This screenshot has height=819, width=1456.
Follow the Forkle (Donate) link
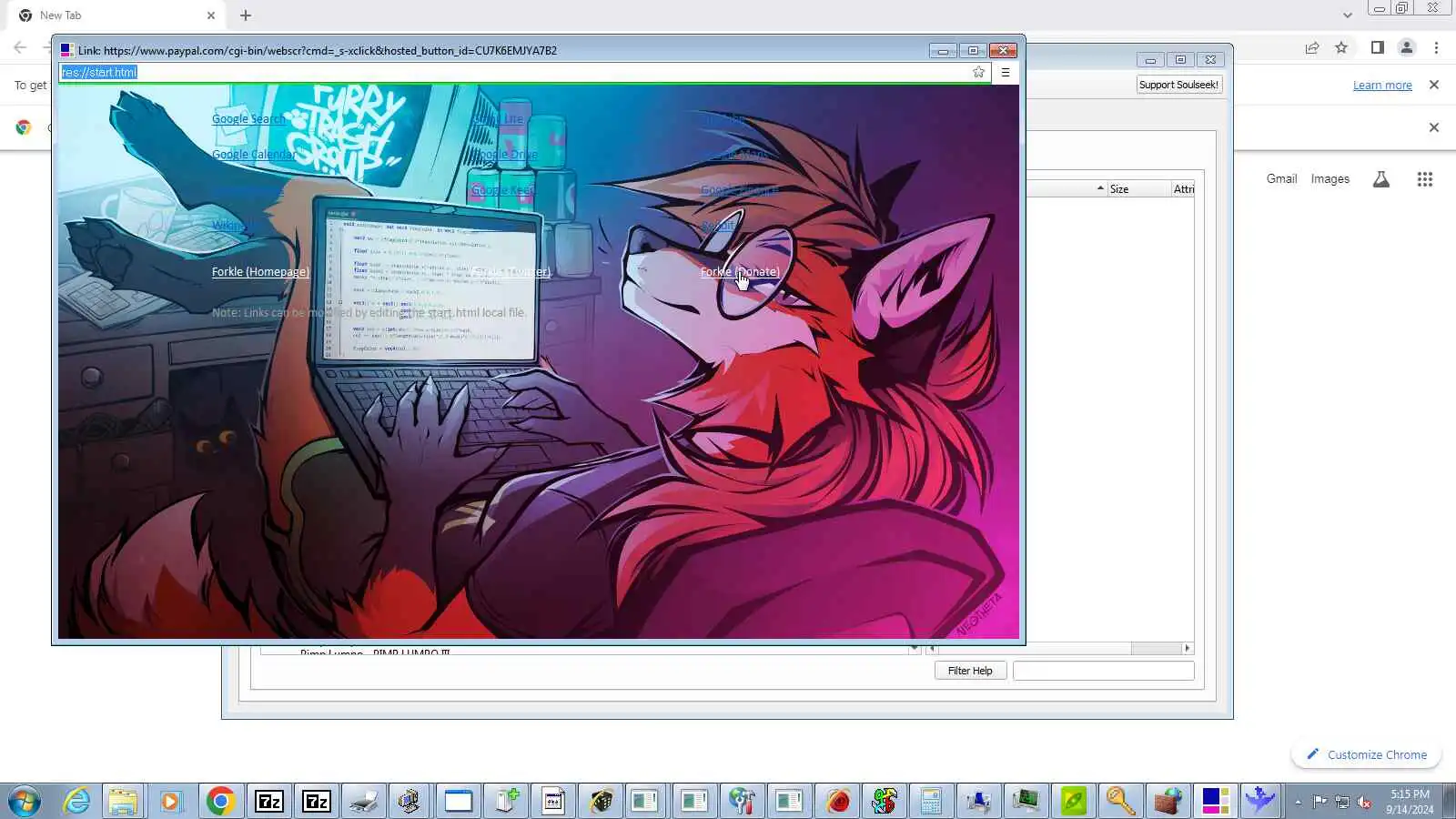click(740, 271)
